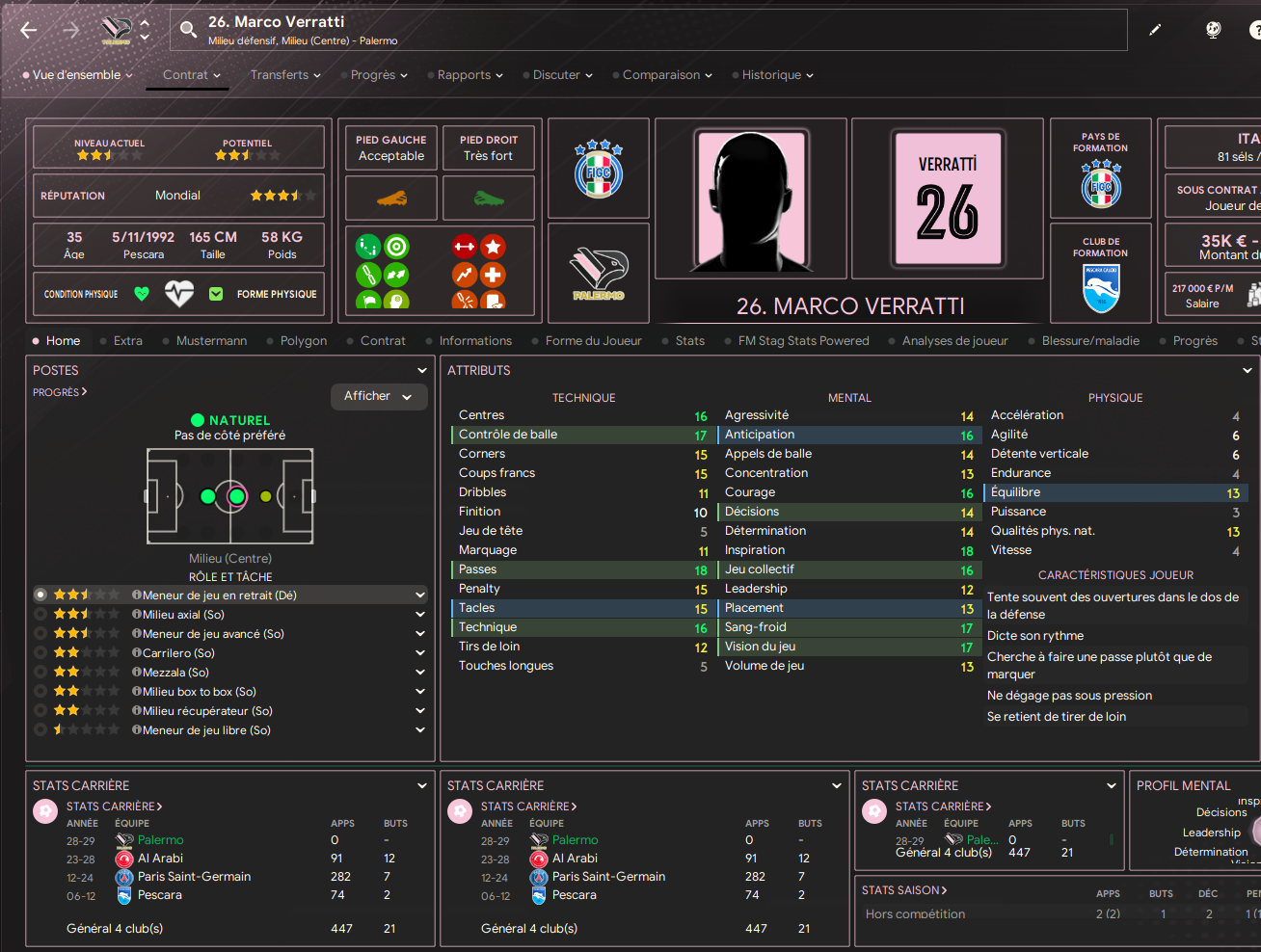Viewport: 1261px width, 952px height.
Task: Select the green target trait icon
Action: click(396, 247)
